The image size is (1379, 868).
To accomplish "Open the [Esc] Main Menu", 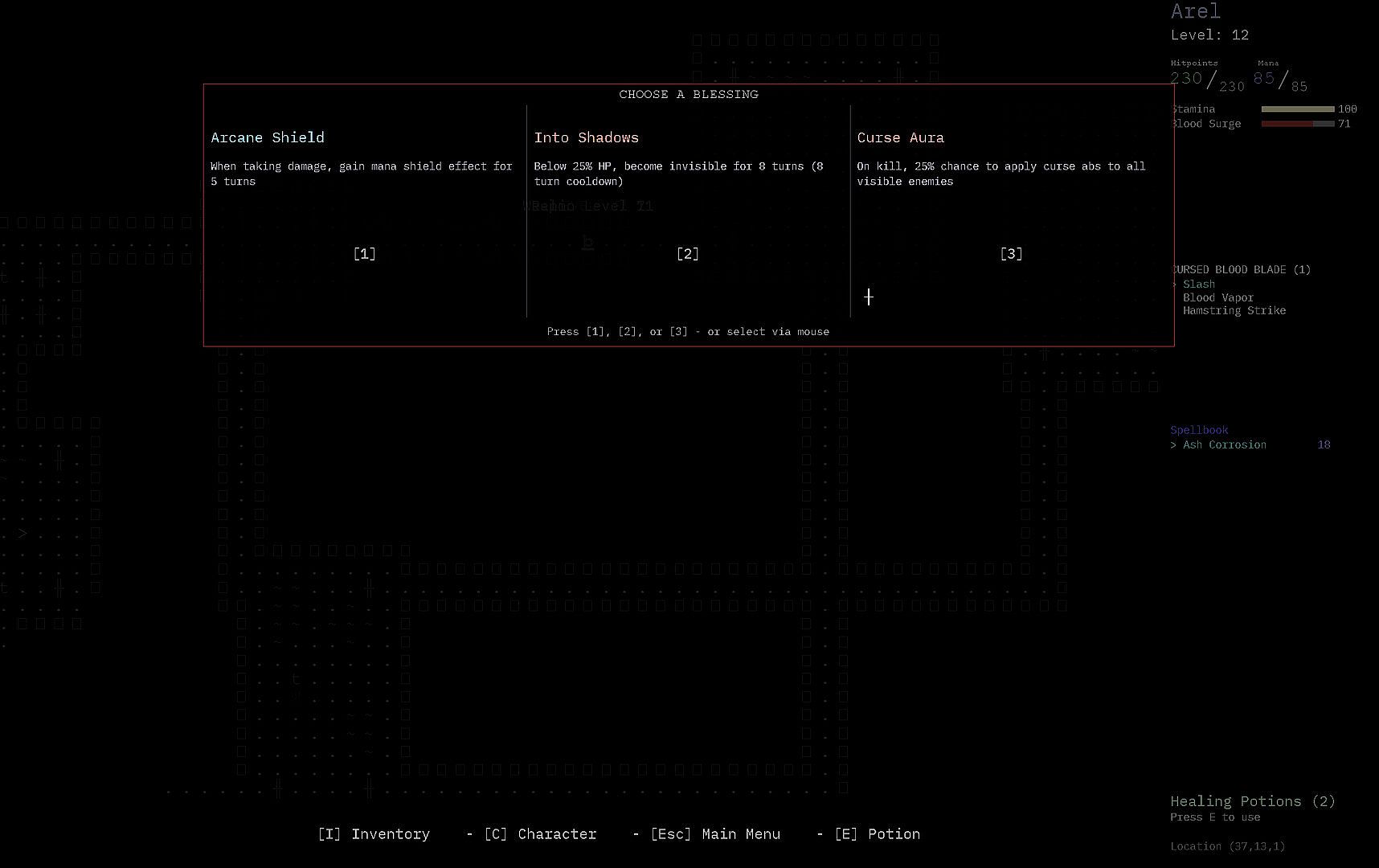I will click(x=715, y=834).
